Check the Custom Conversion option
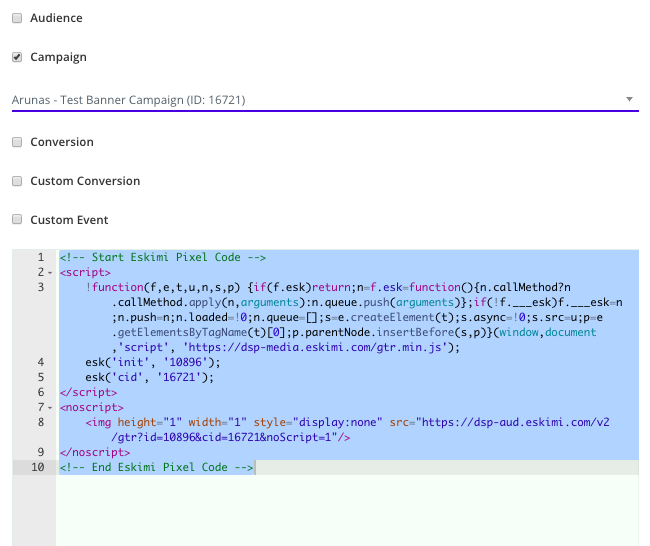 click(x=17, y=181)
